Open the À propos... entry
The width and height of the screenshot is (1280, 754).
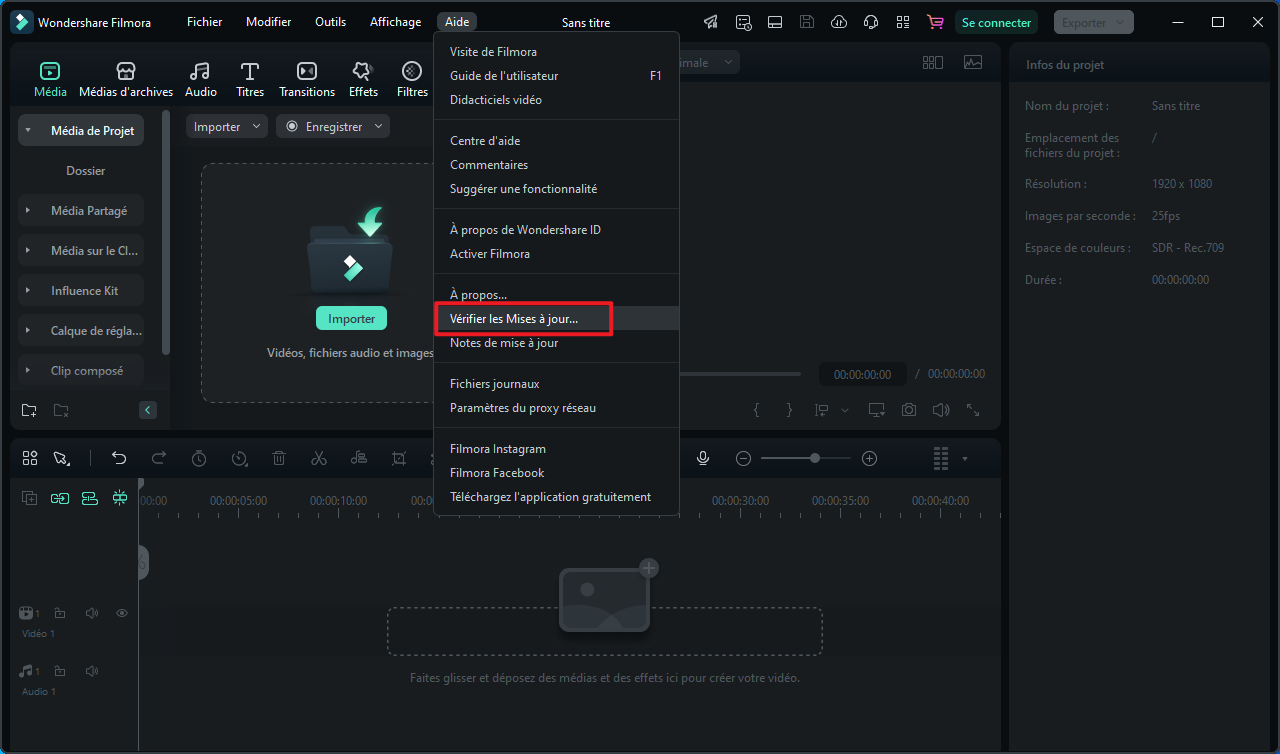[x=556, y=295]
